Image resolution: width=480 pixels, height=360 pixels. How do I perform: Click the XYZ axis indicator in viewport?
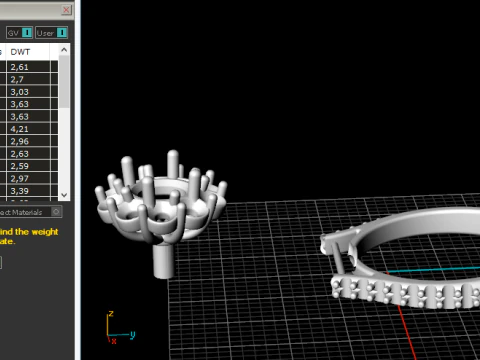pyautogui.click(x=121, y=327)
